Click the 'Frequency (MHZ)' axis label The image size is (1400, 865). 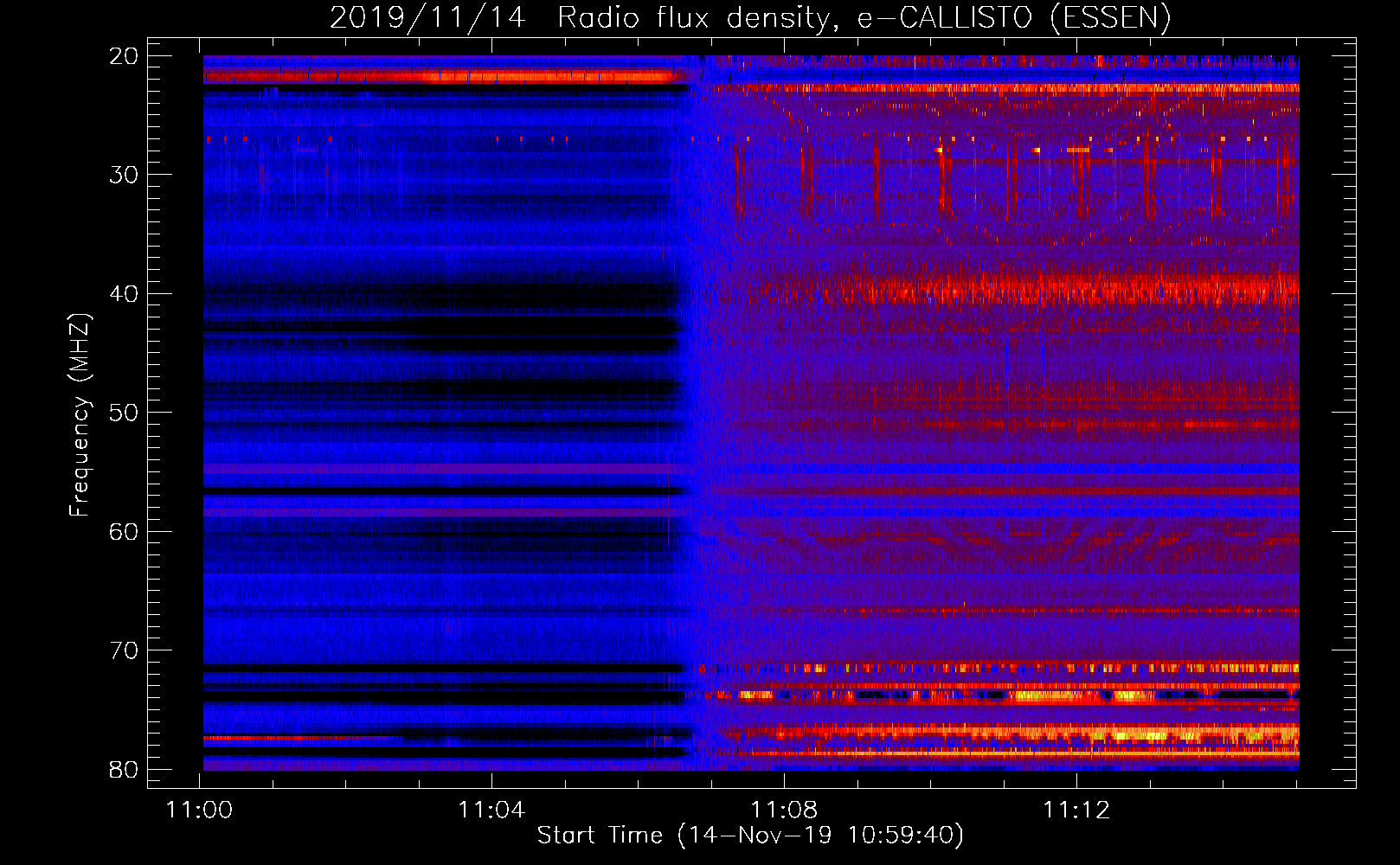pyautogui.click(x=79, y=415)
